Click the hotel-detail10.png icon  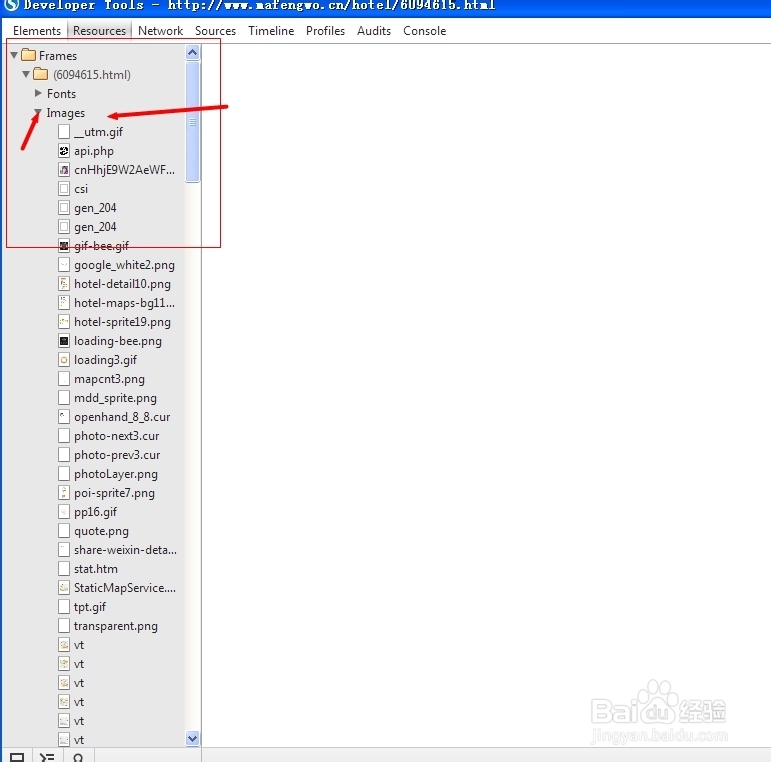point(64,284)
